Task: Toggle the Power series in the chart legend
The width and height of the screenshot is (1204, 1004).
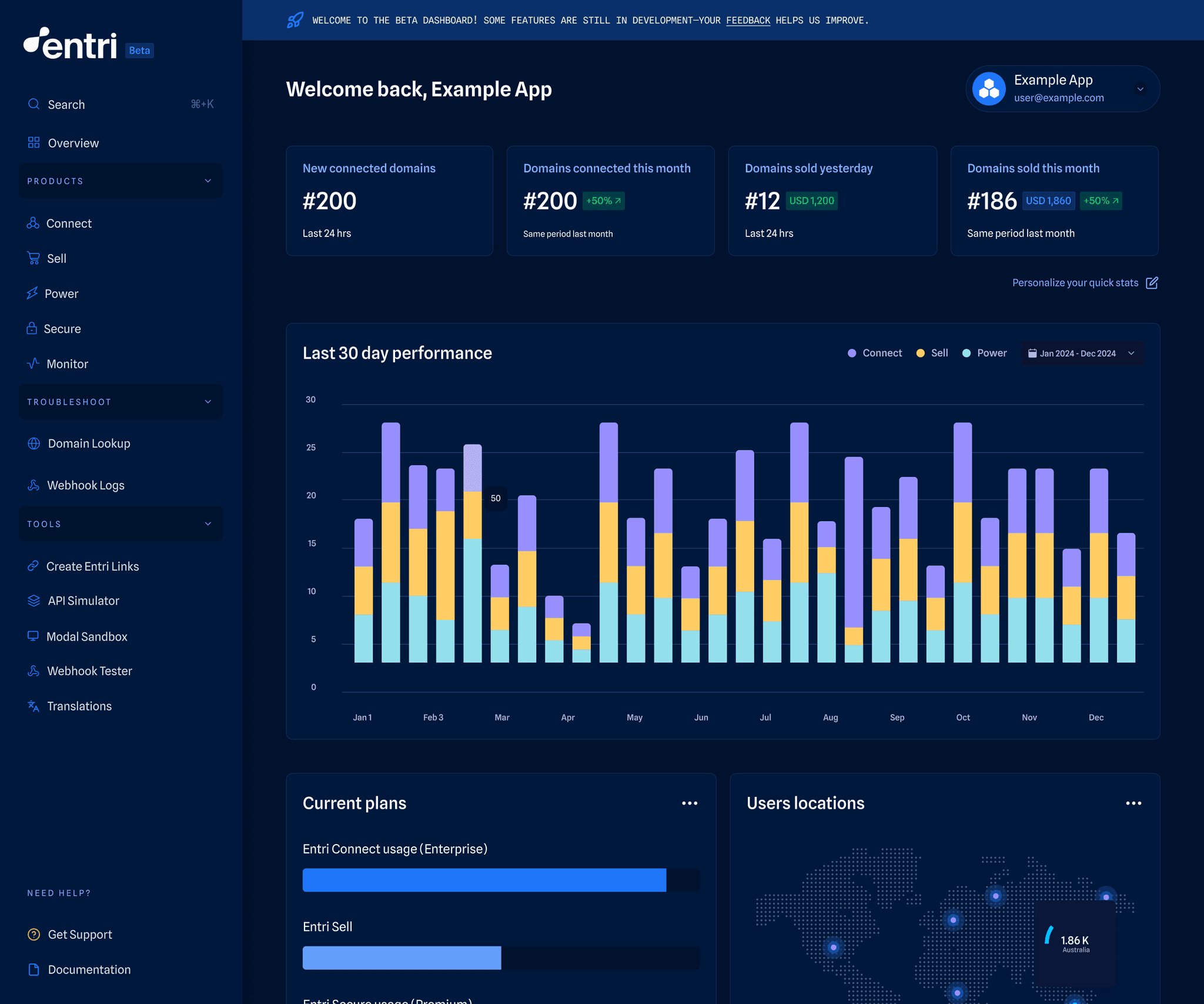Action: [x=984, y=353]
